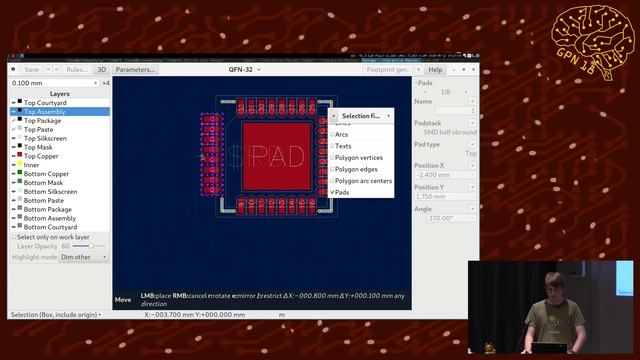Check the Polygon arc centers filter
Screen dimensions: 640x360
coord(332,181)
